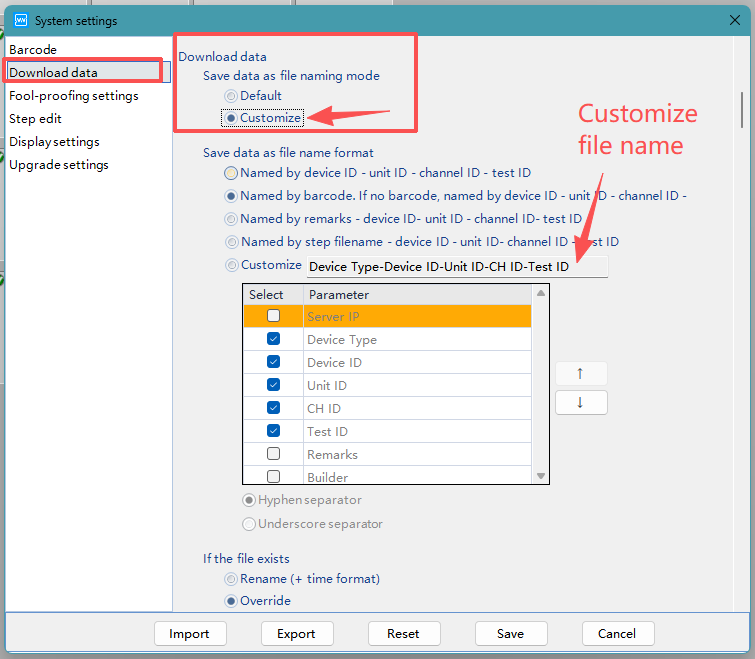Open the Barcode settings page
The width and height of the screenshot is (755, 659).
click(33, 50)
